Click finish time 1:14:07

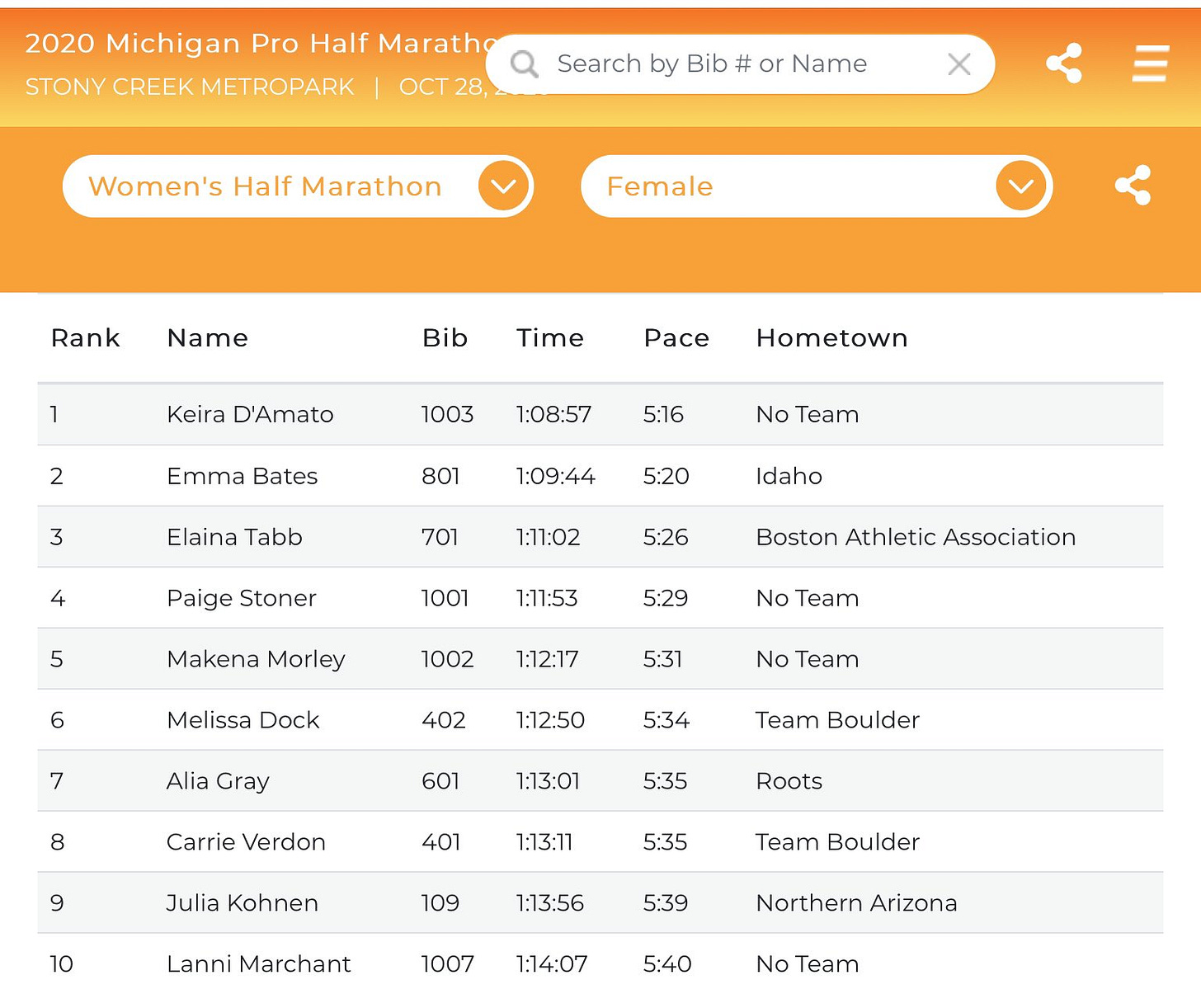click(x=552, y=964)
